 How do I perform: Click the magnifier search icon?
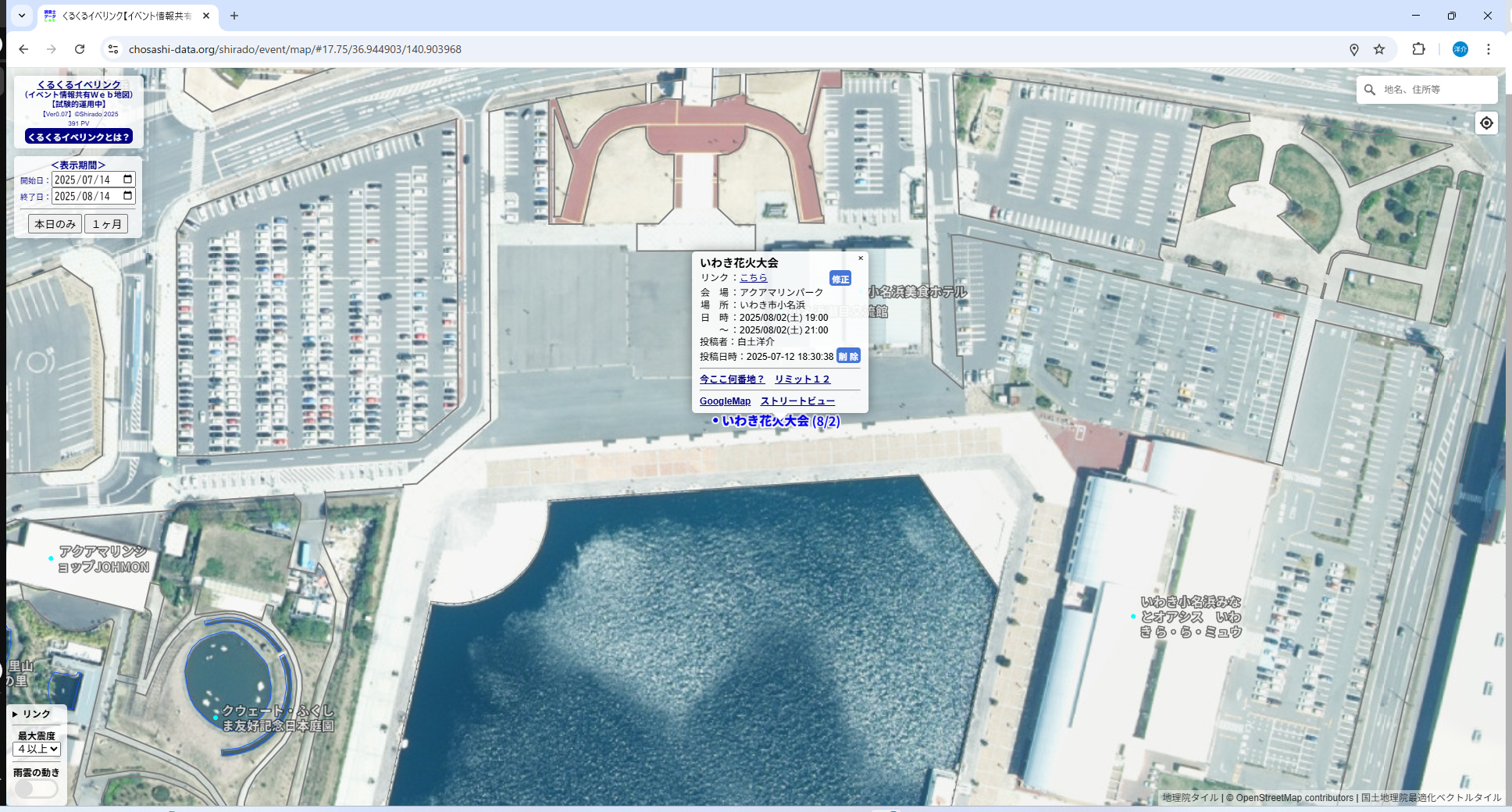pos(1370,90)
